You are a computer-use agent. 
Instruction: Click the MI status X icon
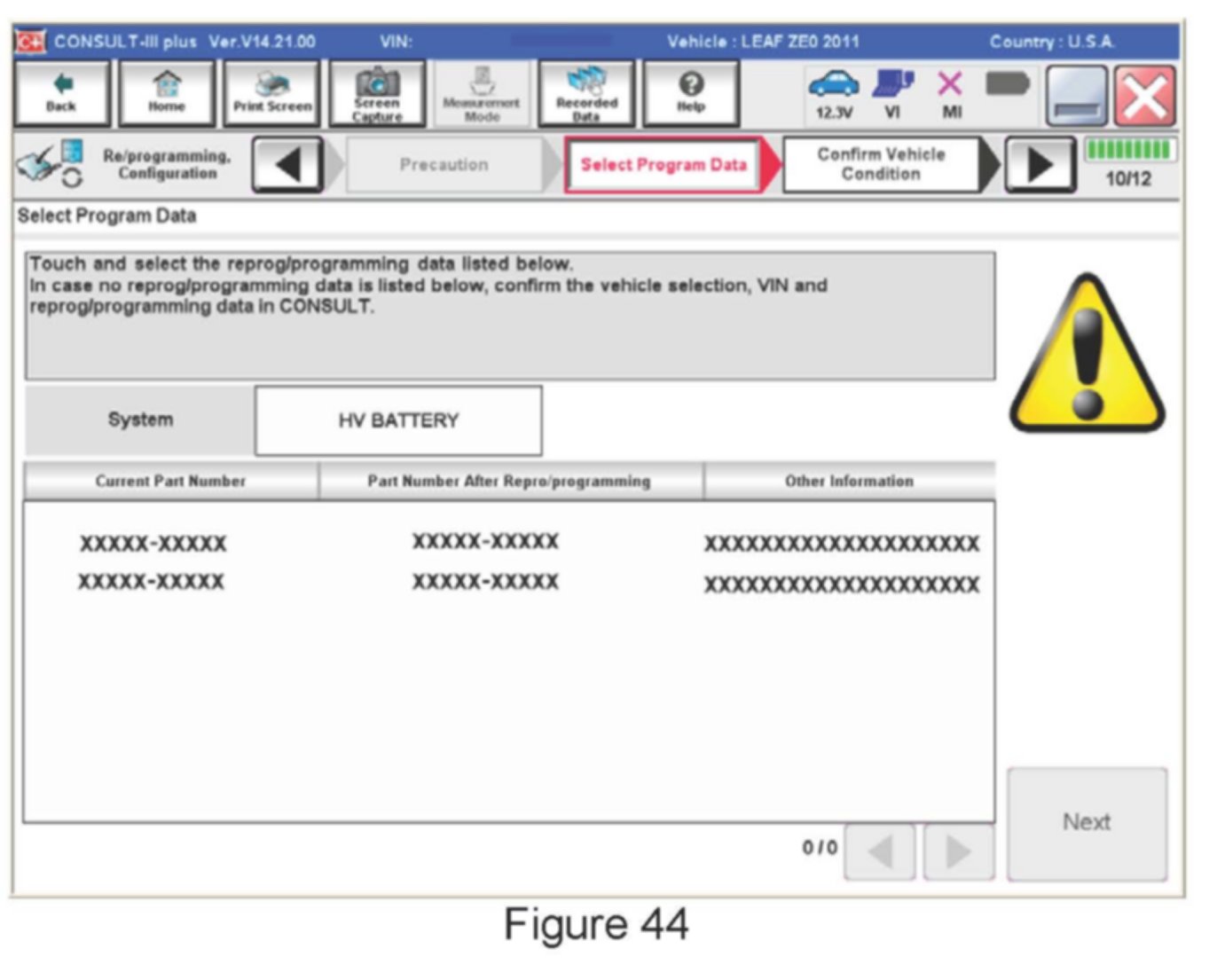pyautogui.click(x=950, y=93)
